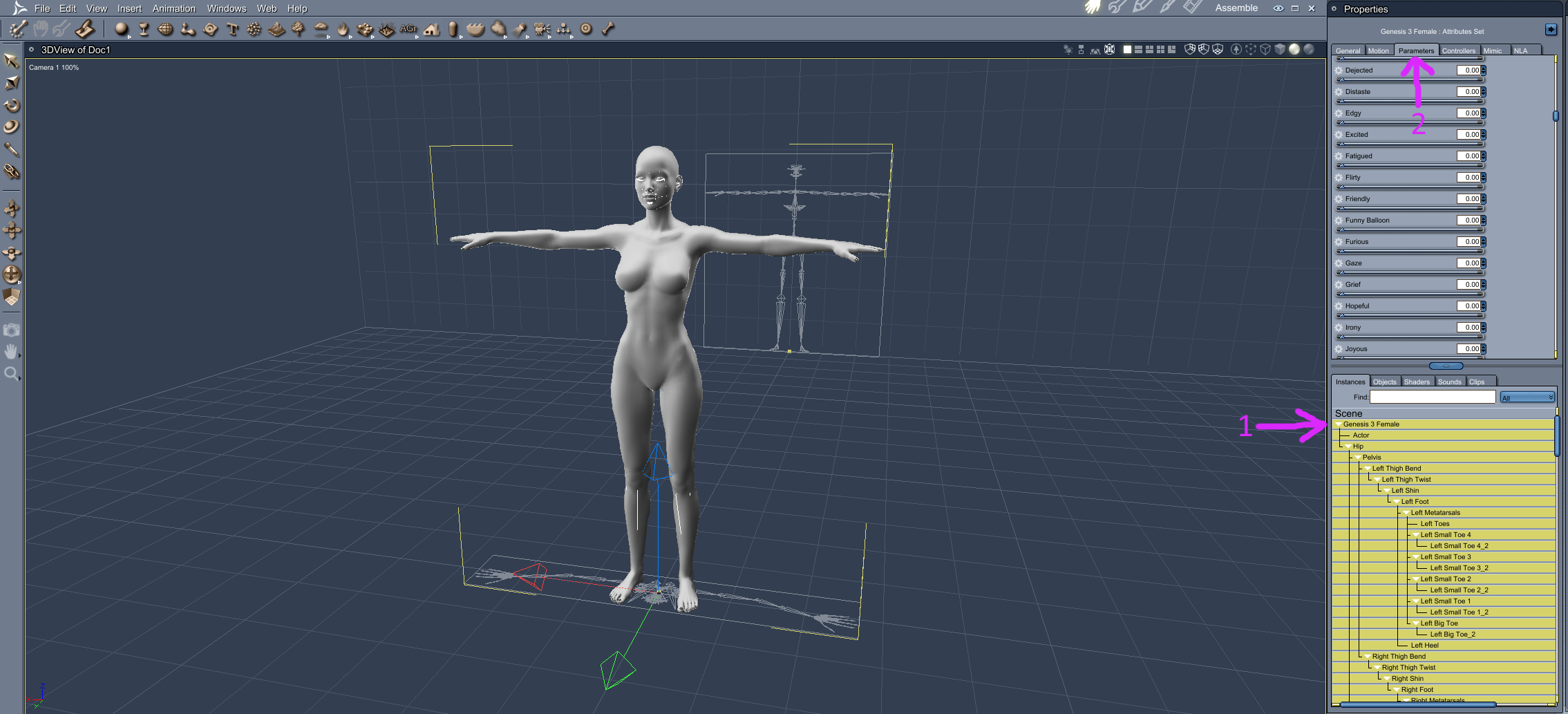Insert a bone from the toolbar
This screenshot has height=714, width=1568.
point(608,29)
